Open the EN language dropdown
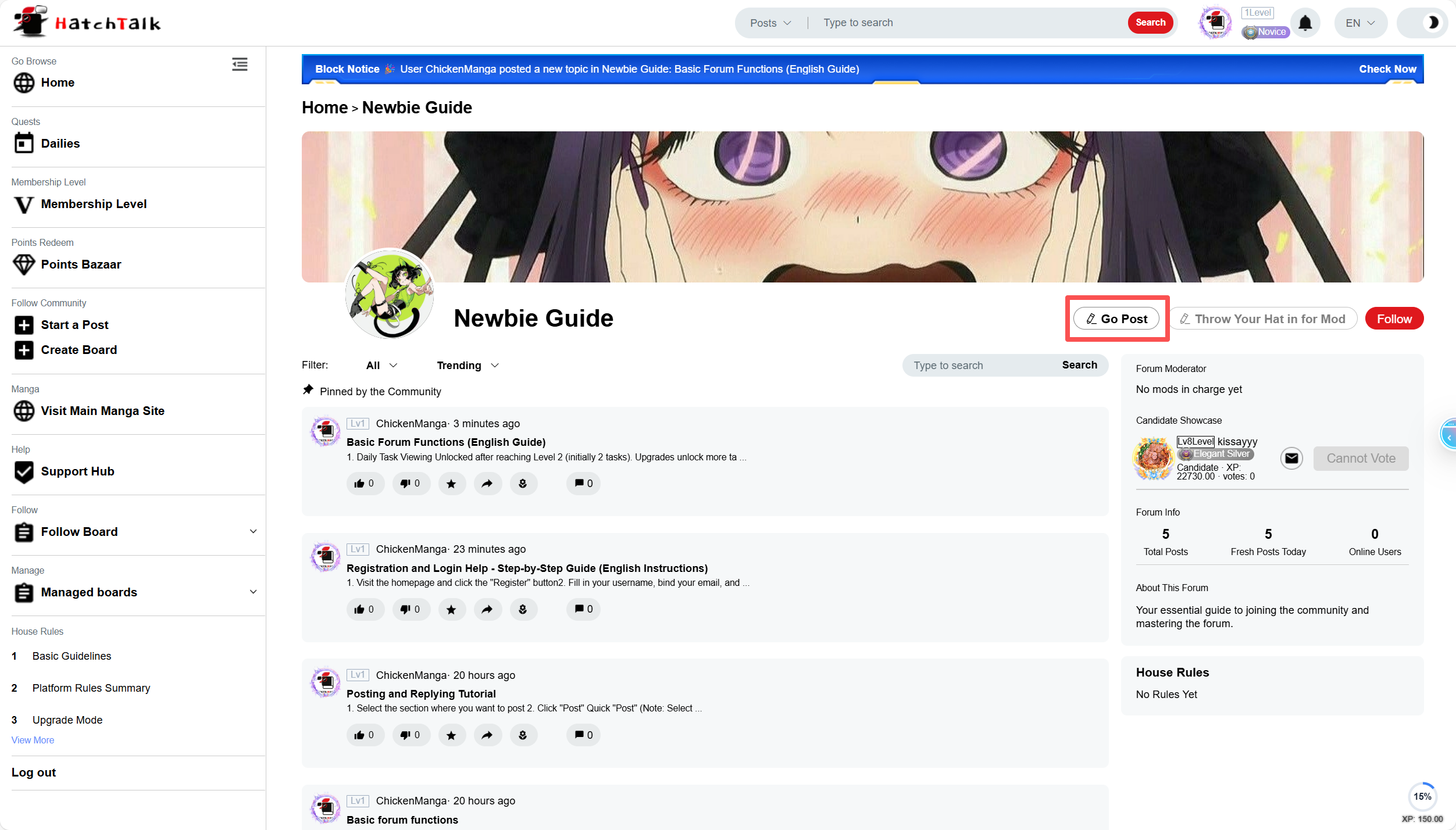1456x830 pixels. point(1360,23)
